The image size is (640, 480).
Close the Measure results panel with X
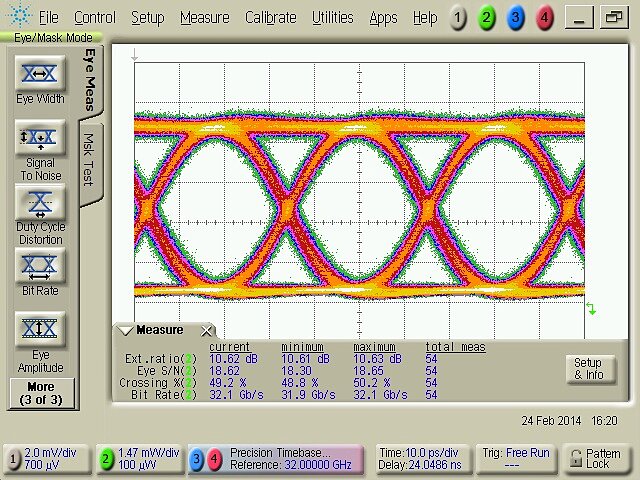pos(207,331)
